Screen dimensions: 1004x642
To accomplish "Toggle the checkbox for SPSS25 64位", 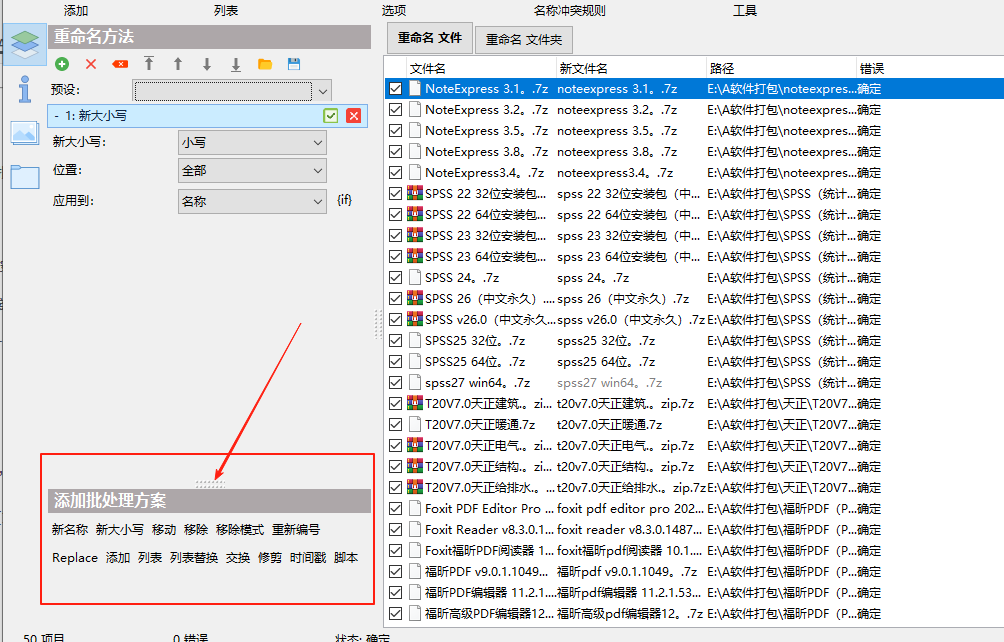I will (396, 362).
